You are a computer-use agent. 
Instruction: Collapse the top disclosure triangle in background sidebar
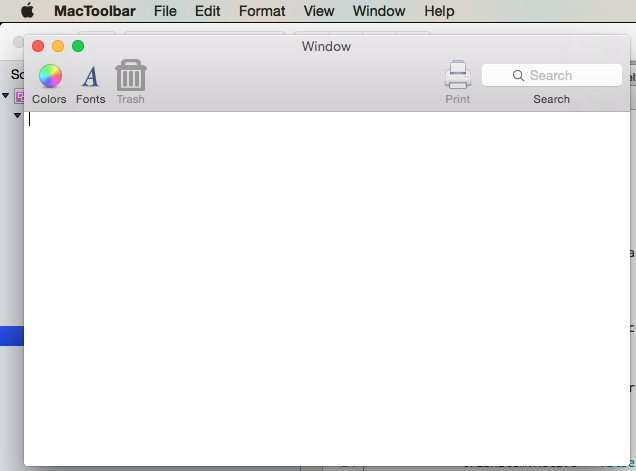coord(6,96)
